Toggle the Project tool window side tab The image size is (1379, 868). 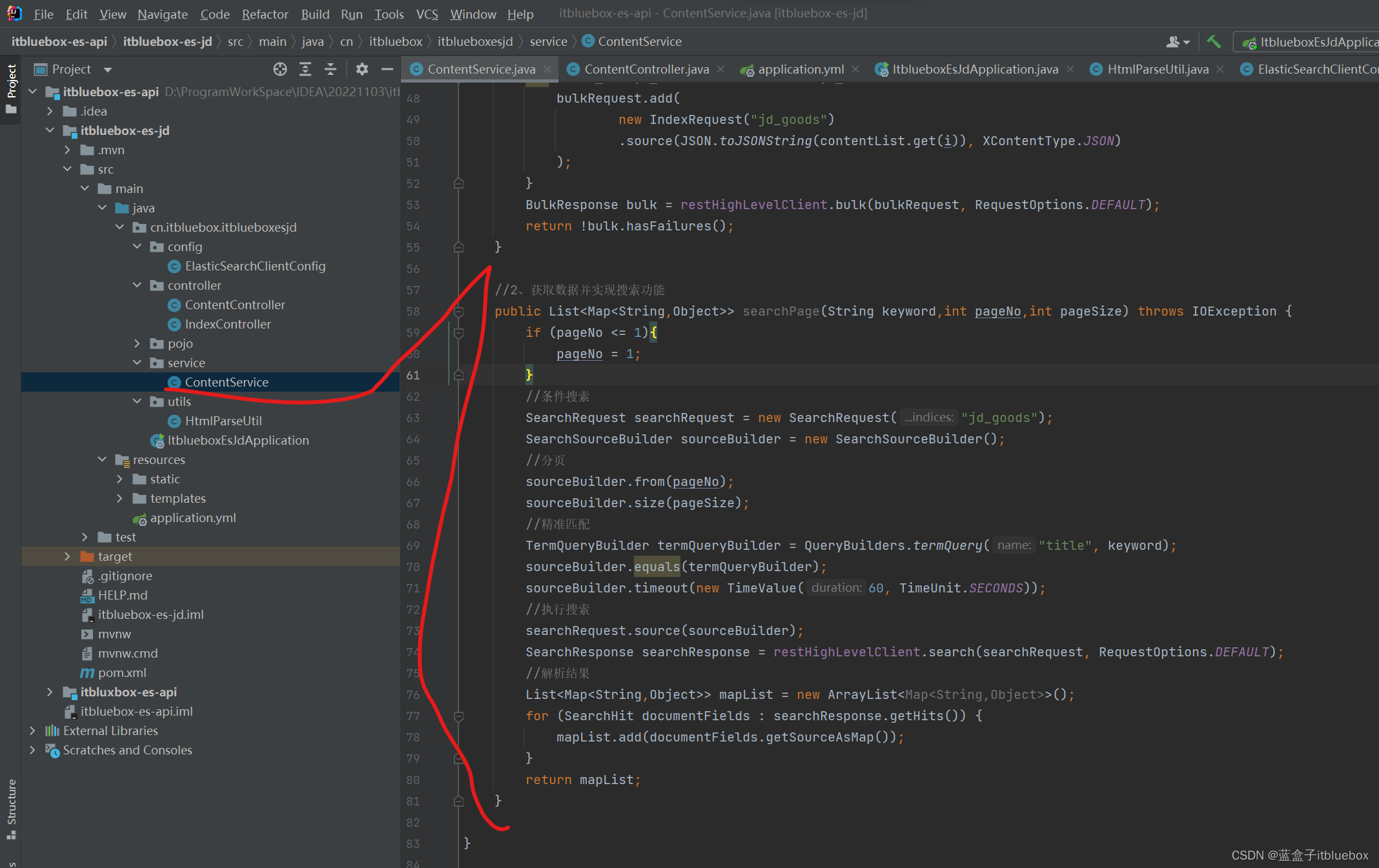(x=11, y=88)
